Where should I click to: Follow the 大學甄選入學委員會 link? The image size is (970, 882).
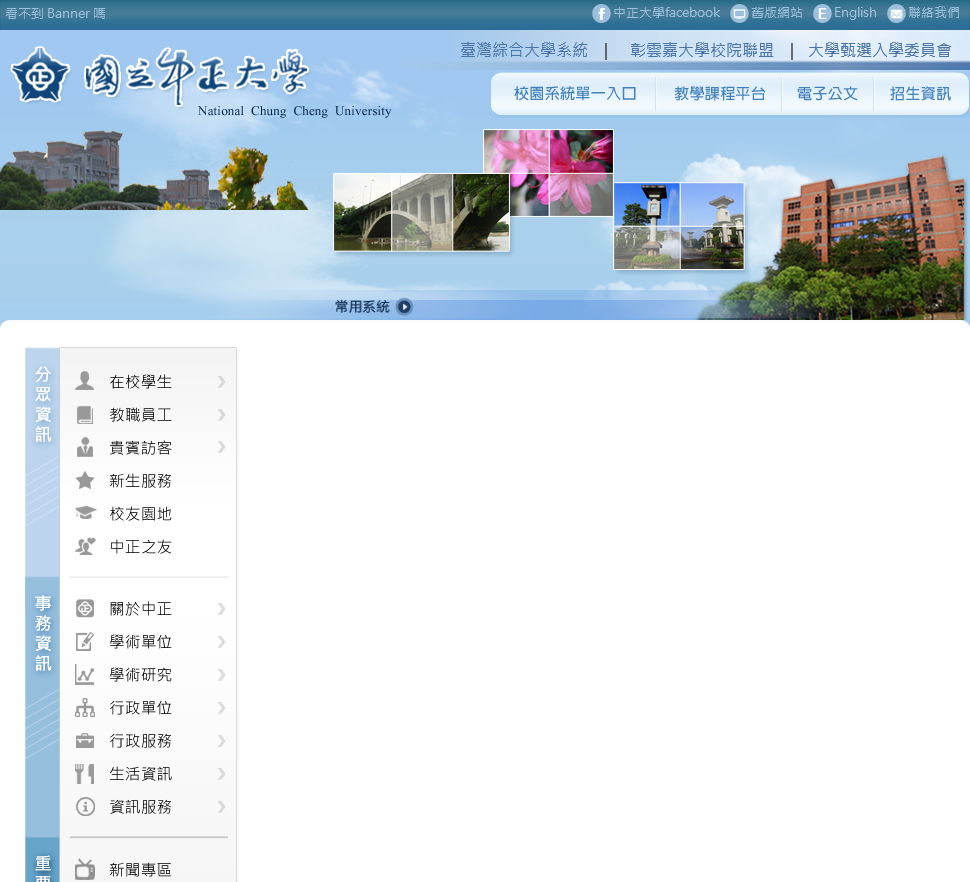(880, 50)
